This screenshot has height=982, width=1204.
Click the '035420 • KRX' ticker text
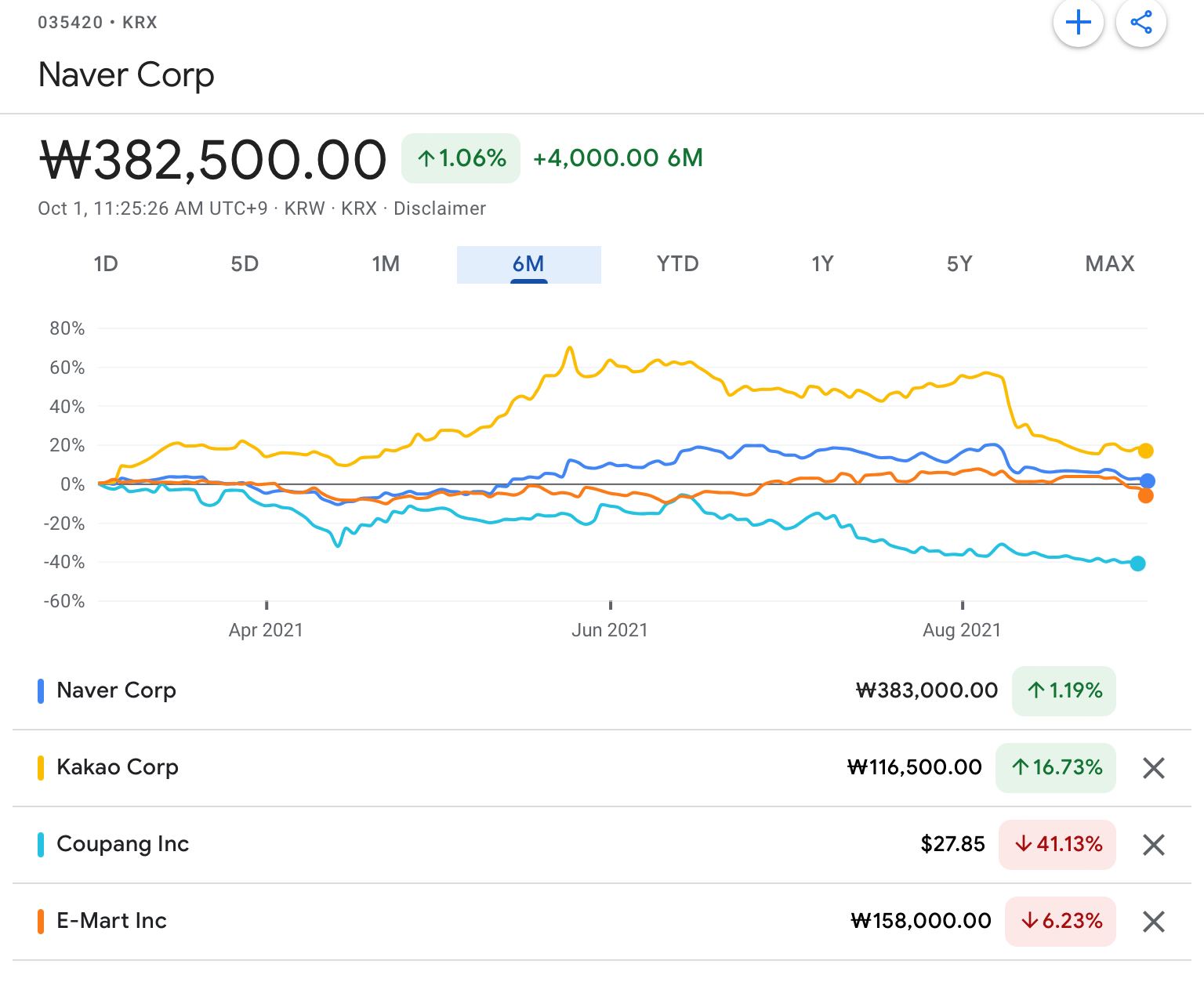pos(98,23)
